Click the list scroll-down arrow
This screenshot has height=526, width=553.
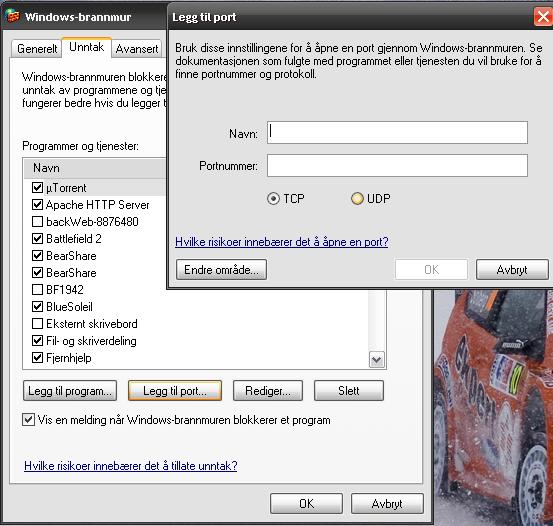point(377,360)
